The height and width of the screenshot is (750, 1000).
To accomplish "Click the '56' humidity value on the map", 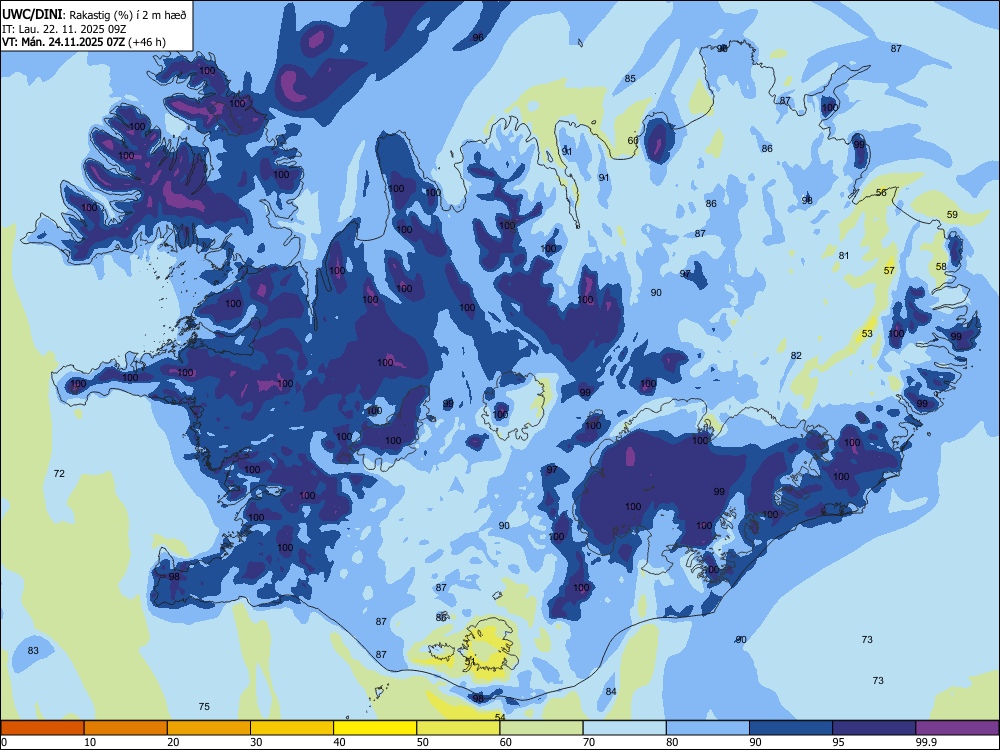I will (881, 193).
